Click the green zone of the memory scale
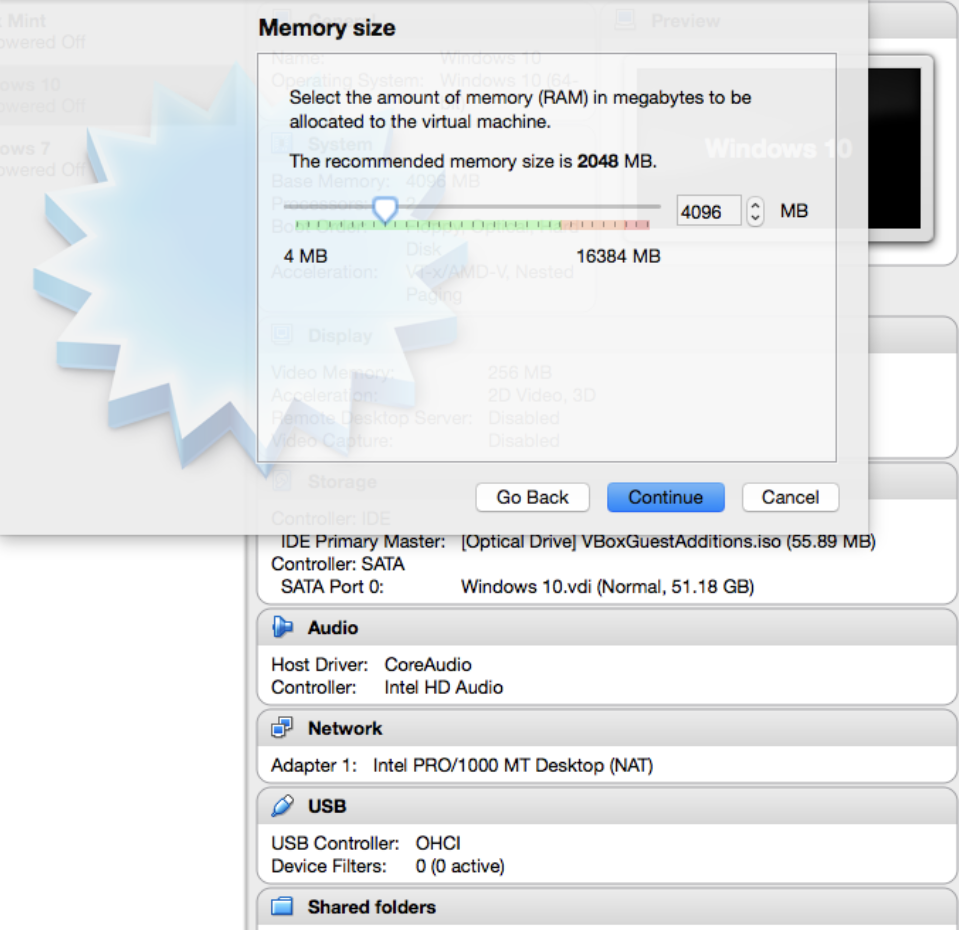The width and height of the screenshot is (959, 930). point(428,225)
